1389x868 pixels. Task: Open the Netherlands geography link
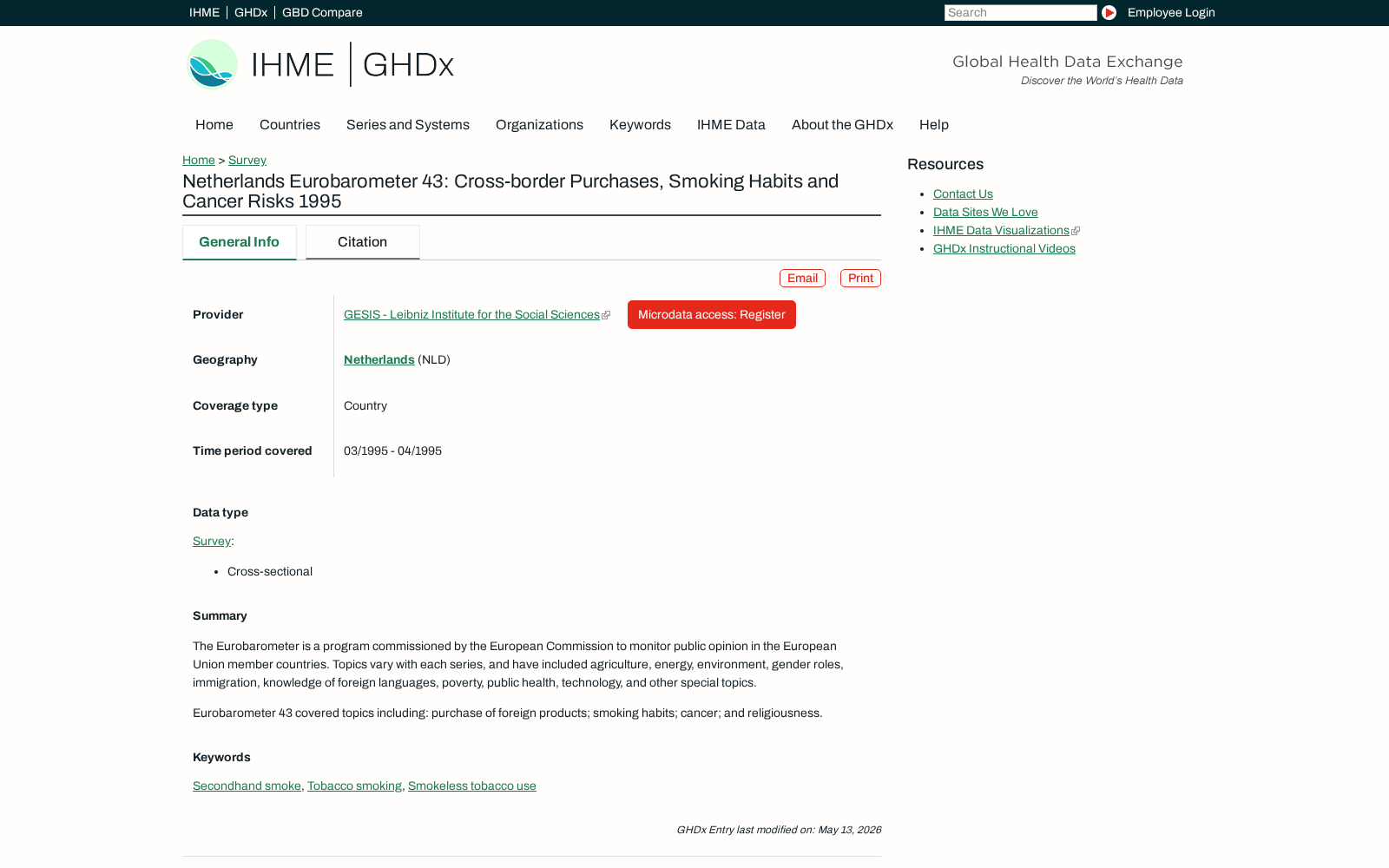coord(379,359)
